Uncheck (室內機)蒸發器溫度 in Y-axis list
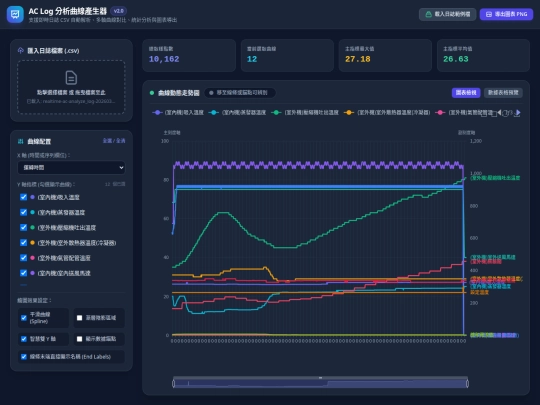The width and height of the screenshot is (540, 405). pos(23,212)
